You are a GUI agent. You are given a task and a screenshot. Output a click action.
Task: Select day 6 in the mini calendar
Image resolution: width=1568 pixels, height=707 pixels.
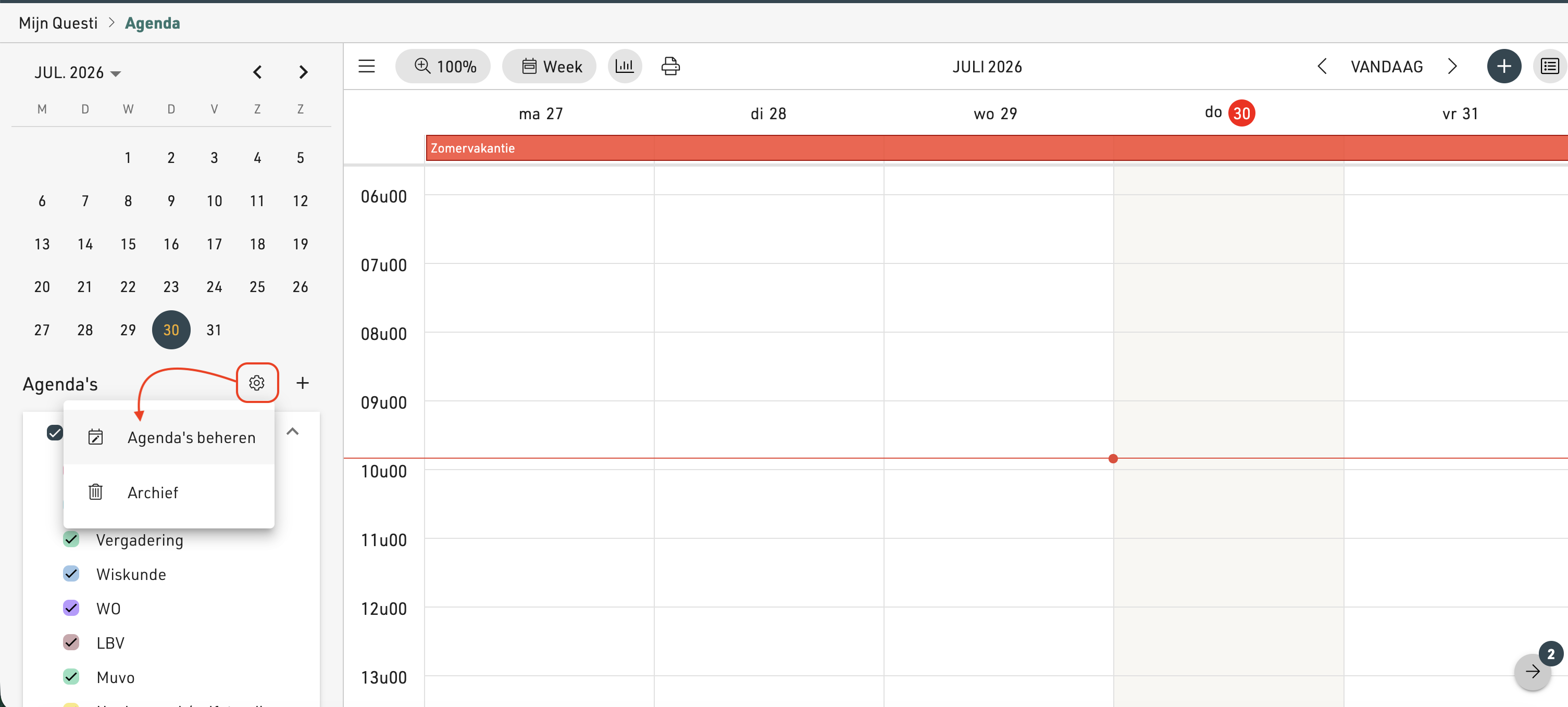pyautogui.click(x=42, y=201)
